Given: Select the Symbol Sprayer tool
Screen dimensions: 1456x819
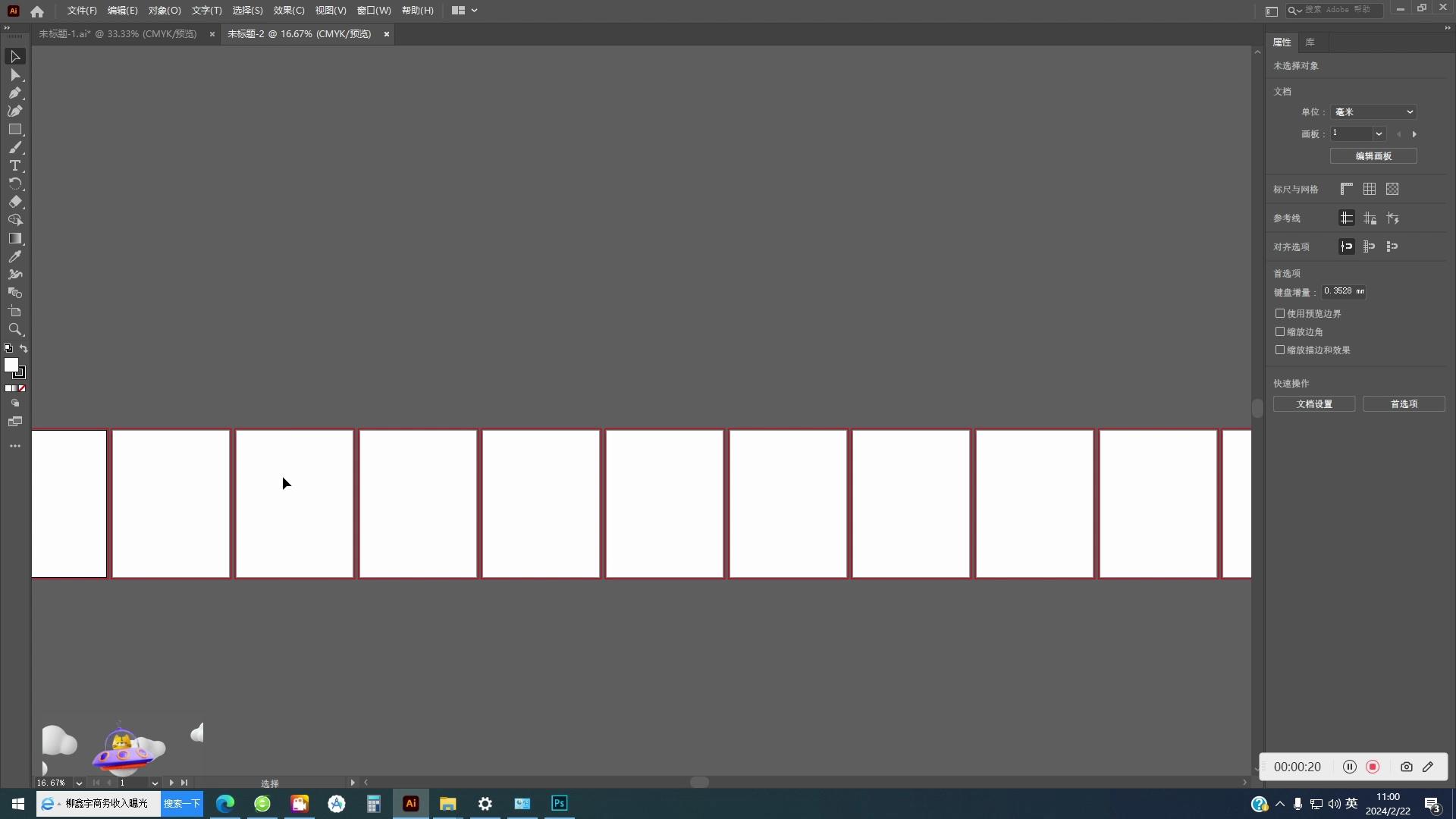Looking at the screenshot, I should (14, 275).
